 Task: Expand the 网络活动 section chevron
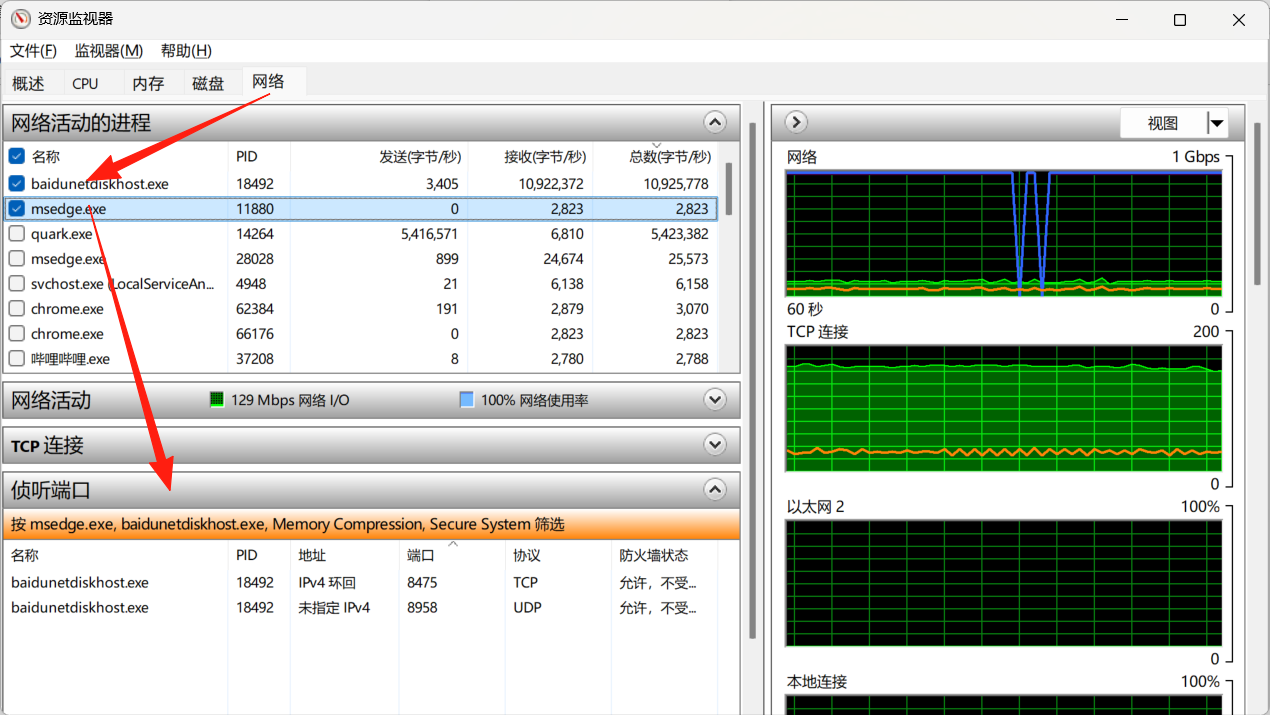(715, 400)
